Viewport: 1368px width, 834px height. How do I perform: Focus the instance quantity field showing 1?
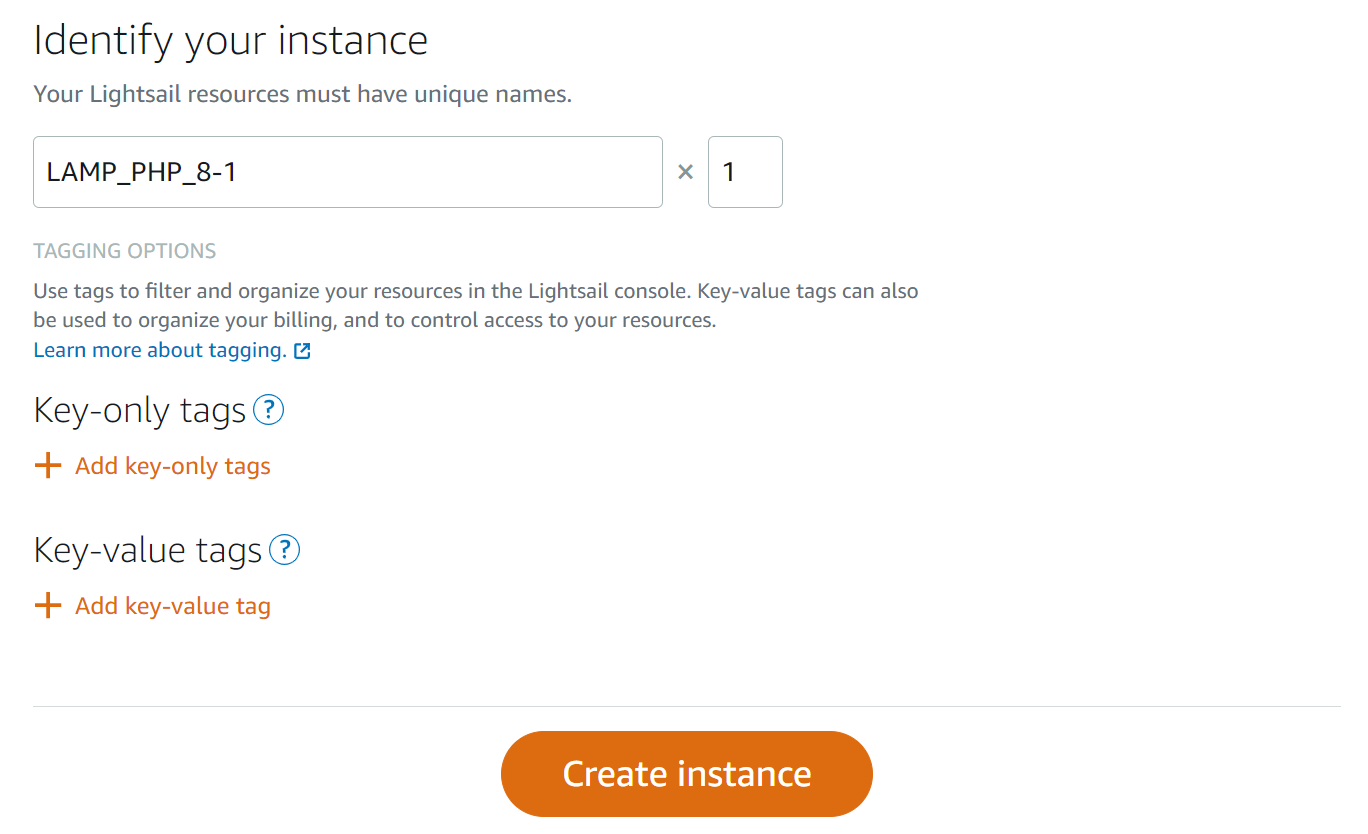tap(745, 172)
